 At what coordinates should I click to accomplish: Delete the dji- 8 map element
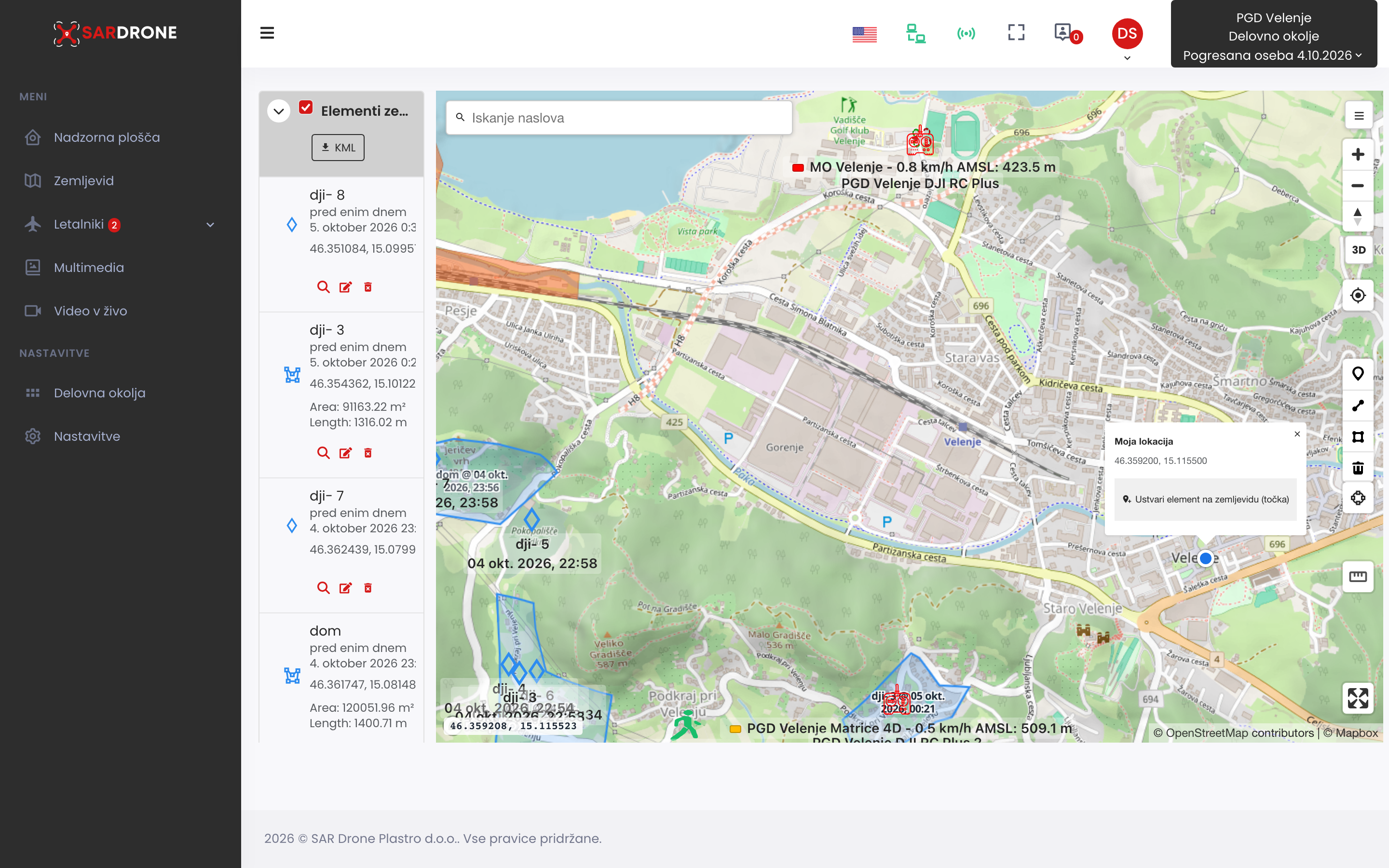point(368,286)
